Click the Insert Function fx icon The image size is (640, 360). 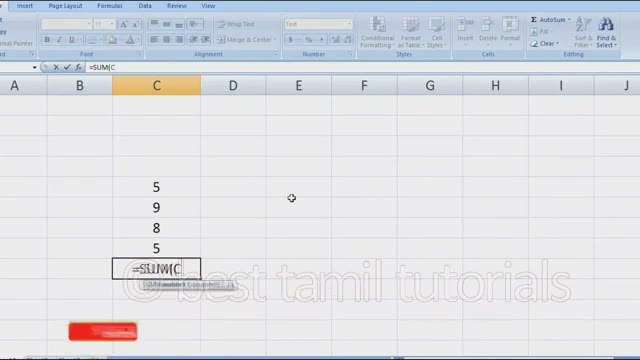pyautogui.click(x=78, y=67)
